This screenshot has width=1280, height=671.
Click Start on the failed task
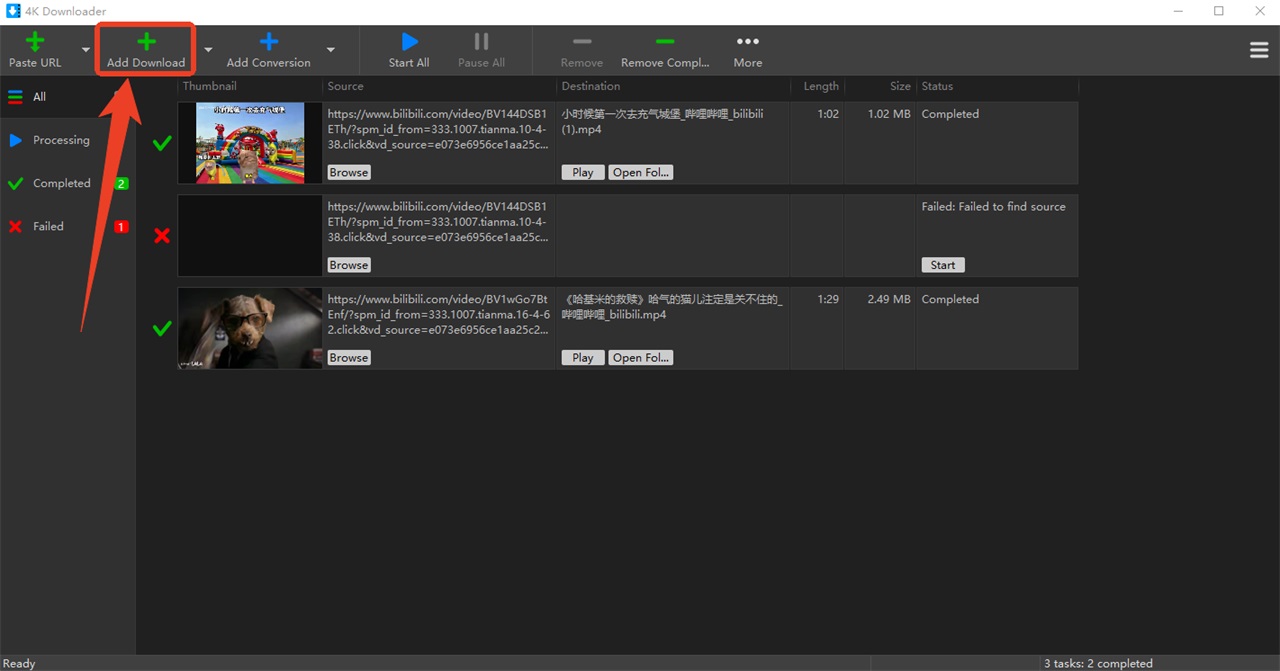(943, 265)
